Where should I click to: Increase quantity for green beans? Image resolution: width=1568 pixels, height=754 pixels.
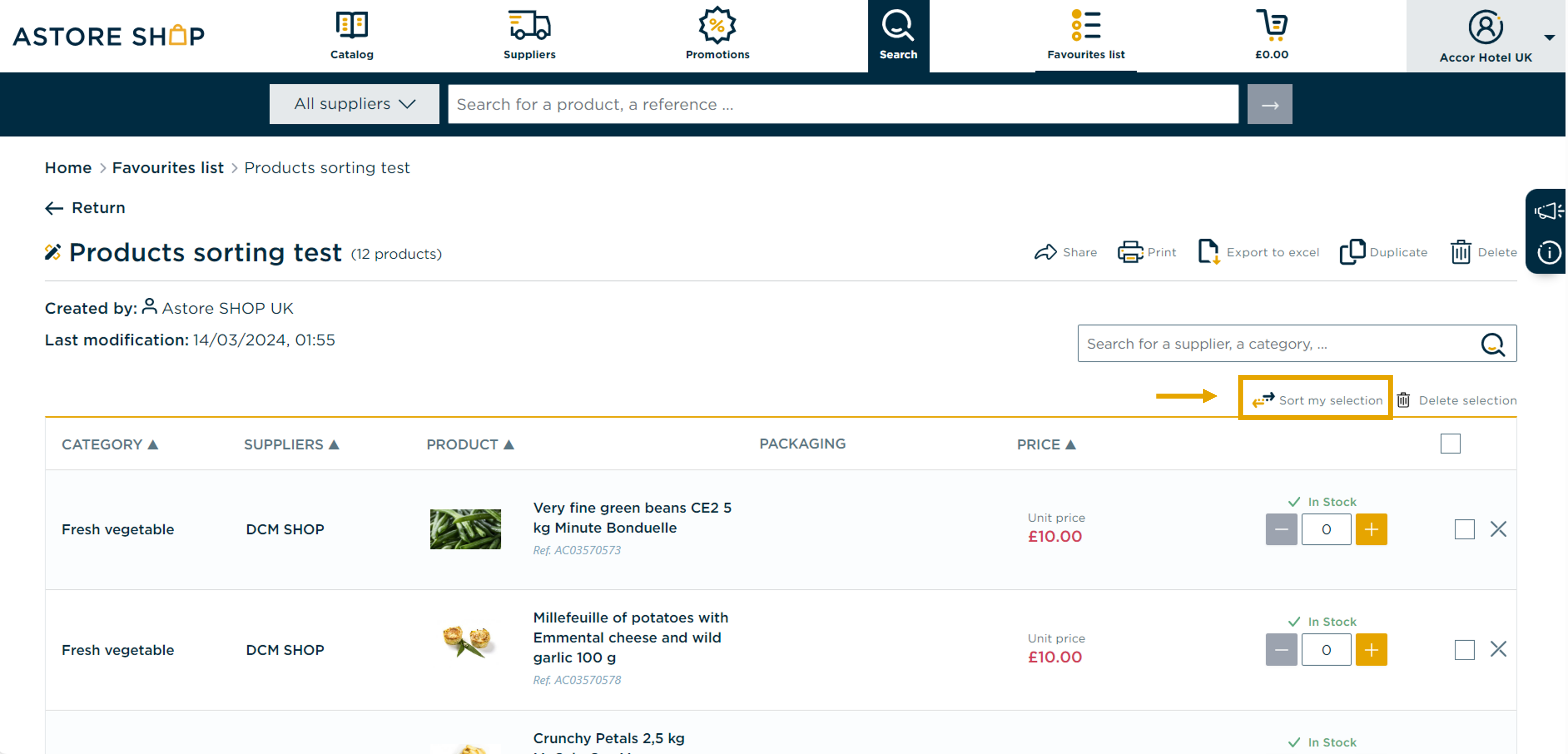pyautogui.click(x=1371, y=529)
